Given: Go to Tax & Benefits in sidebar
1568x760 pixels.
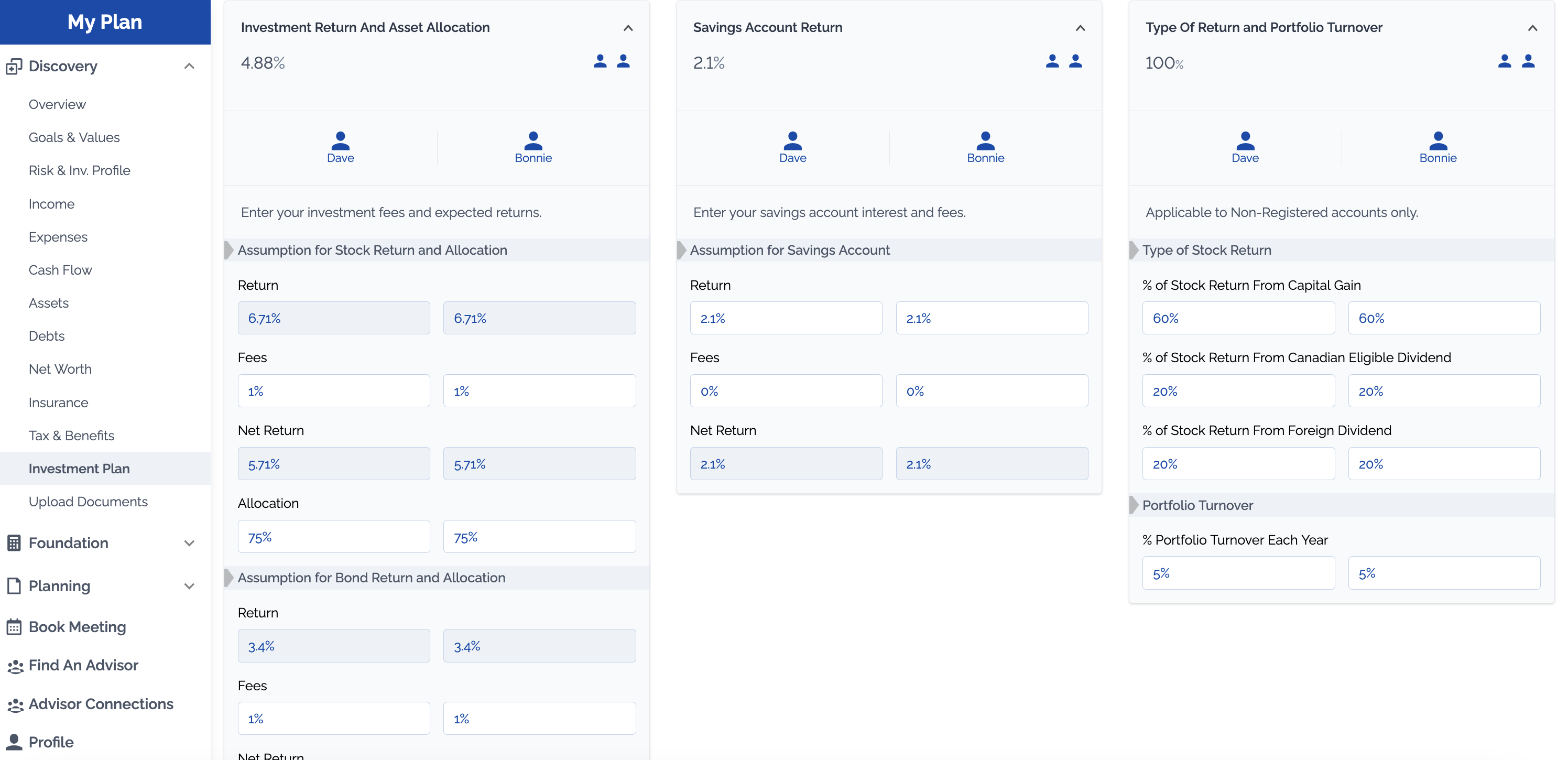Looking at the screenshot, I should click(71, 436).
